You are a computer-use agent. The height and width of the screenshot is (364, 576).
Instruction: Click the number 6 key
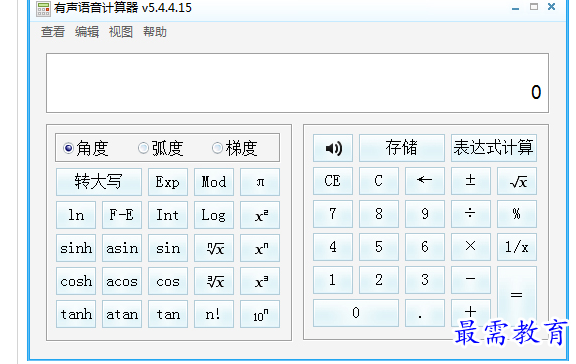(x=425, y=247)
